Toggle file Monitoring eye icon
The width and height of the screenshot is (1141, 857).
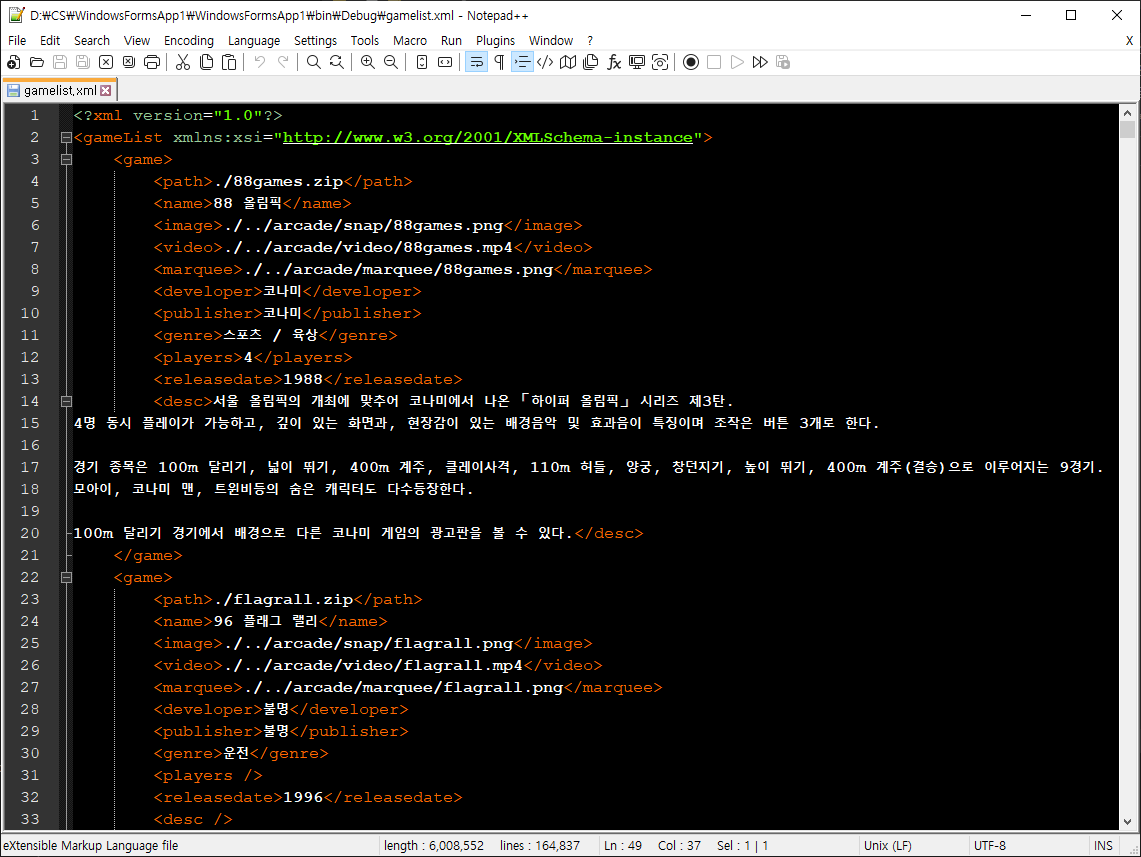(x=660, y=63)
